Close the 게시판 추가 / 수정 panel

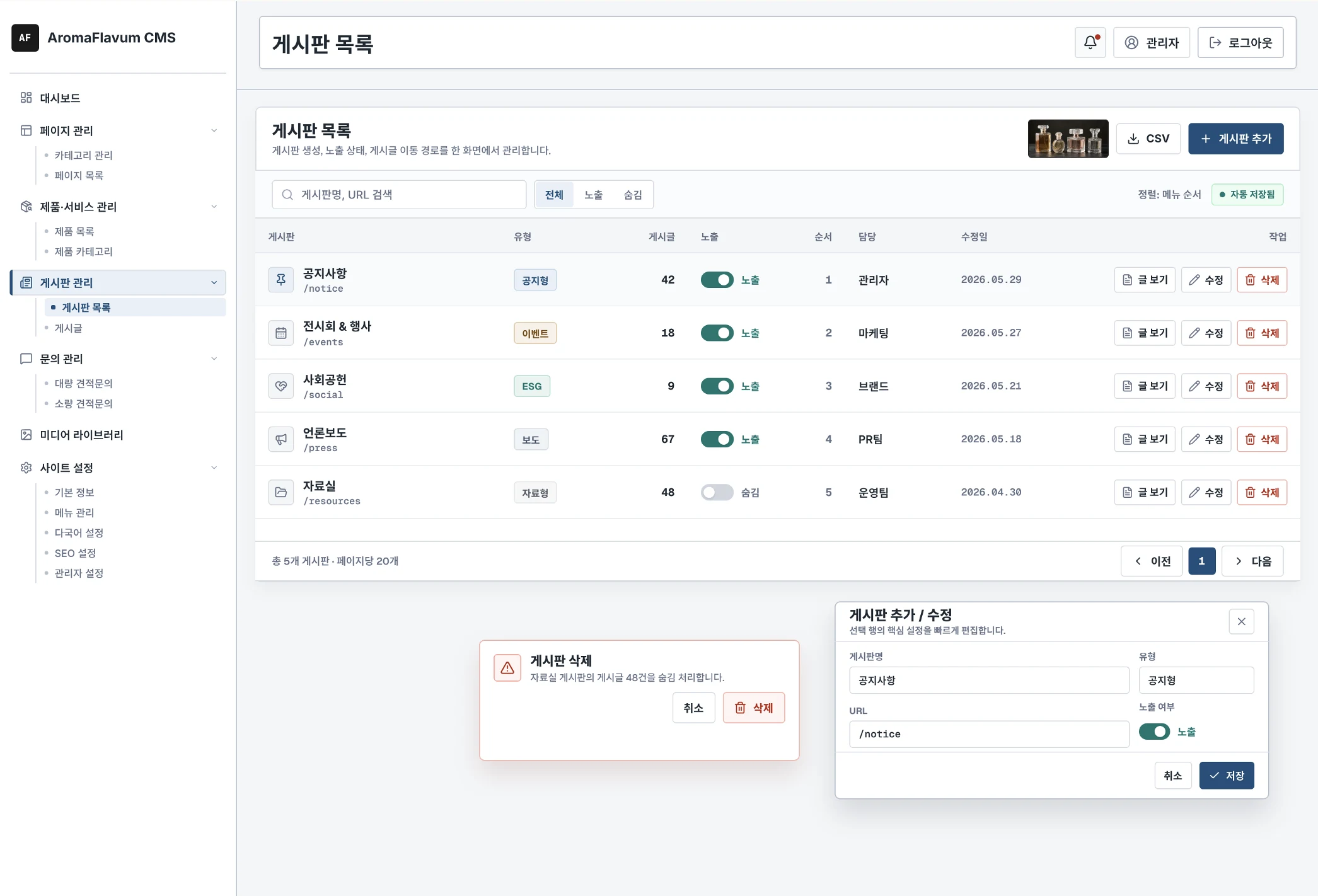pyautogui.click(x=1241, y=621)
